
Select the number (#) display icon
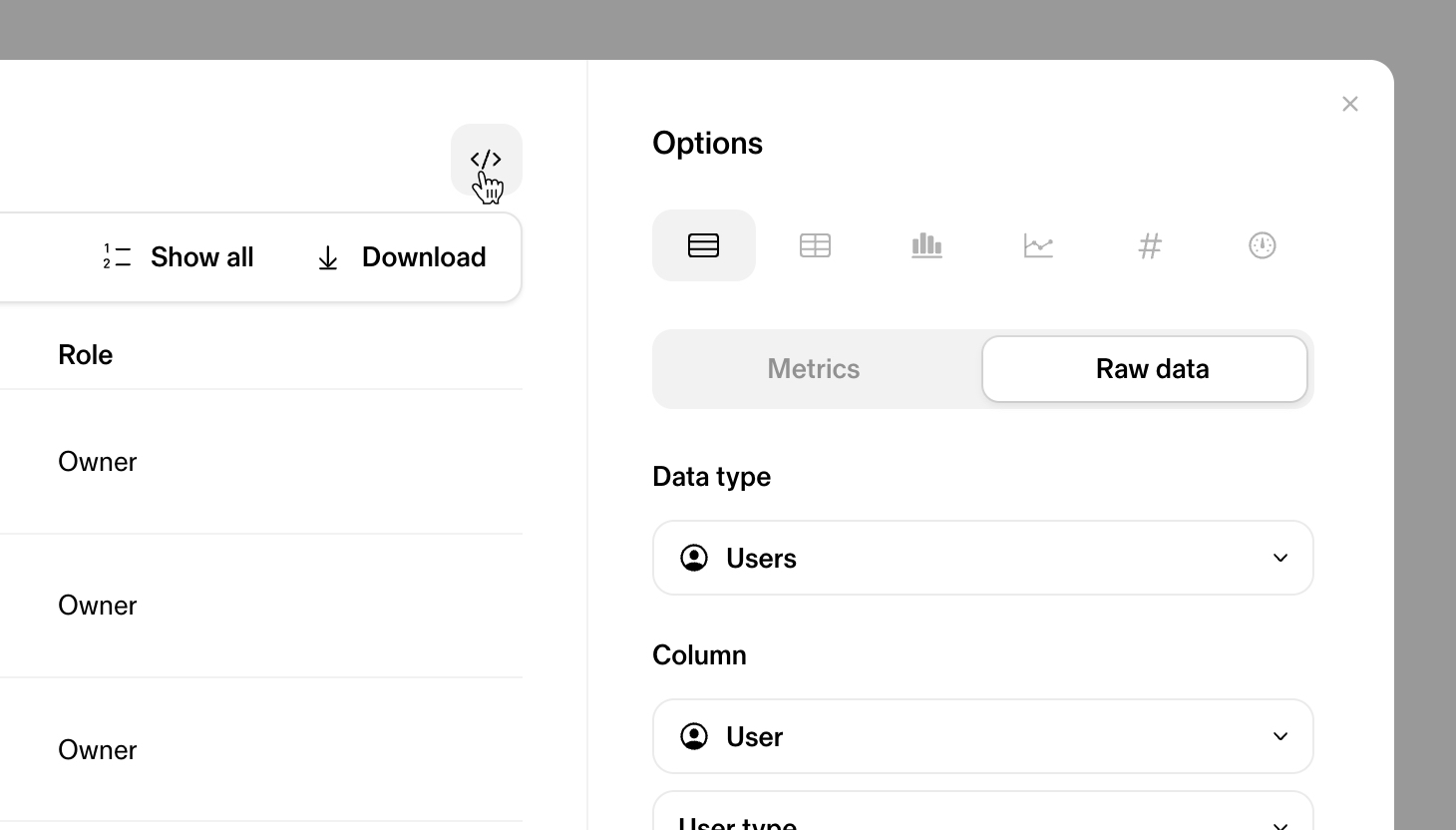tap(1151, 245)
